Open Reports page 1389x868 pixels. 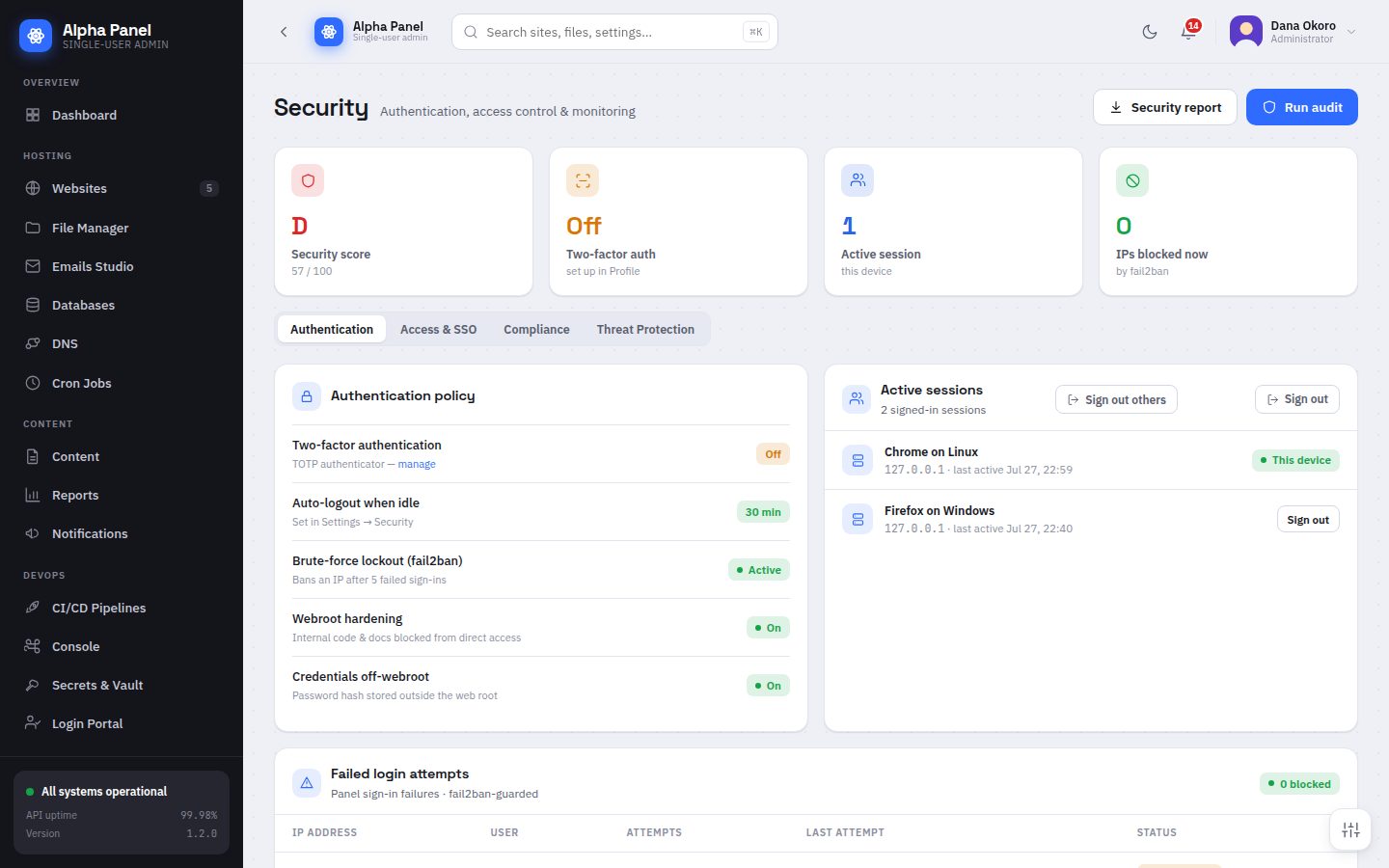pos(122,495)
